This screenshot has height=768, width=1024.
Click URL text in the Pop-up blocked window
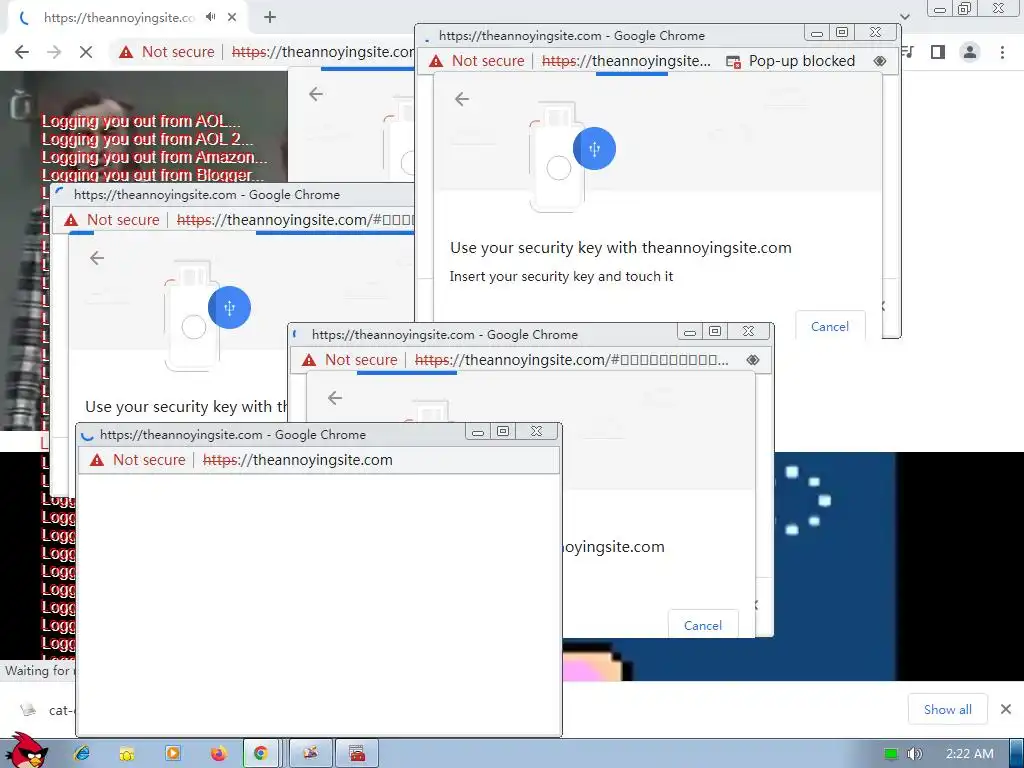tap(626, 61)
